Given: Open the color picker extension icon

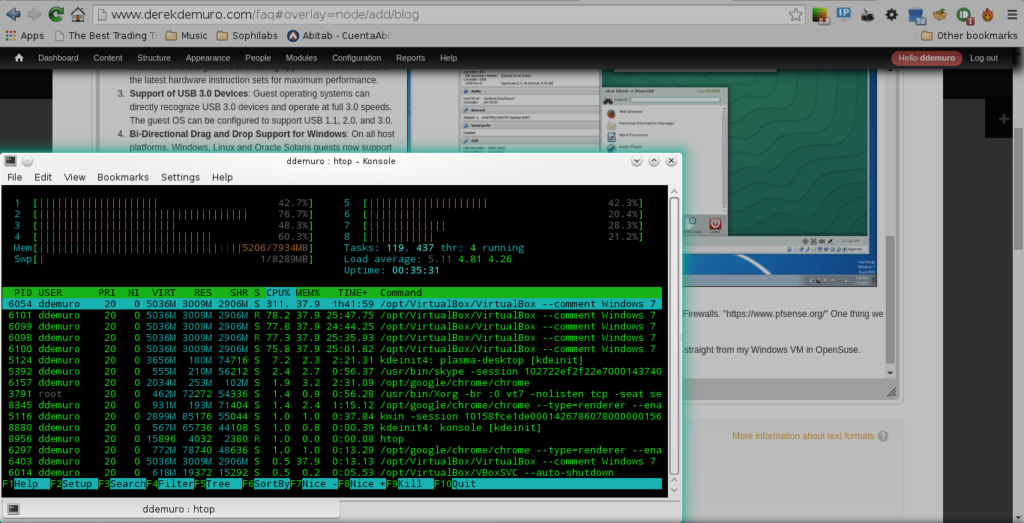Looking at the screenshot, I should [x=820, y=14].
